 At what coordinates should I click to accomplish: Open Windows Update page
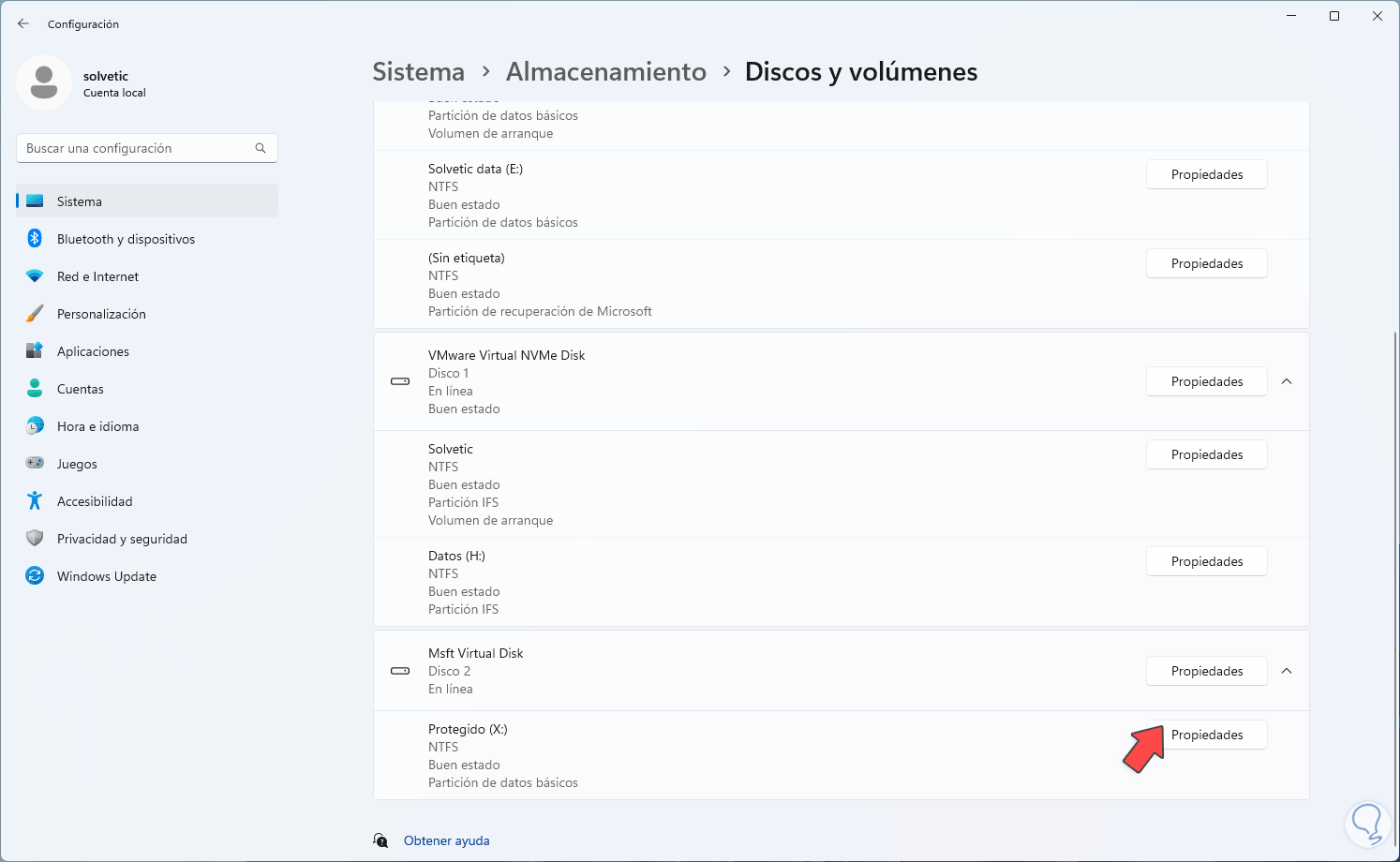pos(106,576)
